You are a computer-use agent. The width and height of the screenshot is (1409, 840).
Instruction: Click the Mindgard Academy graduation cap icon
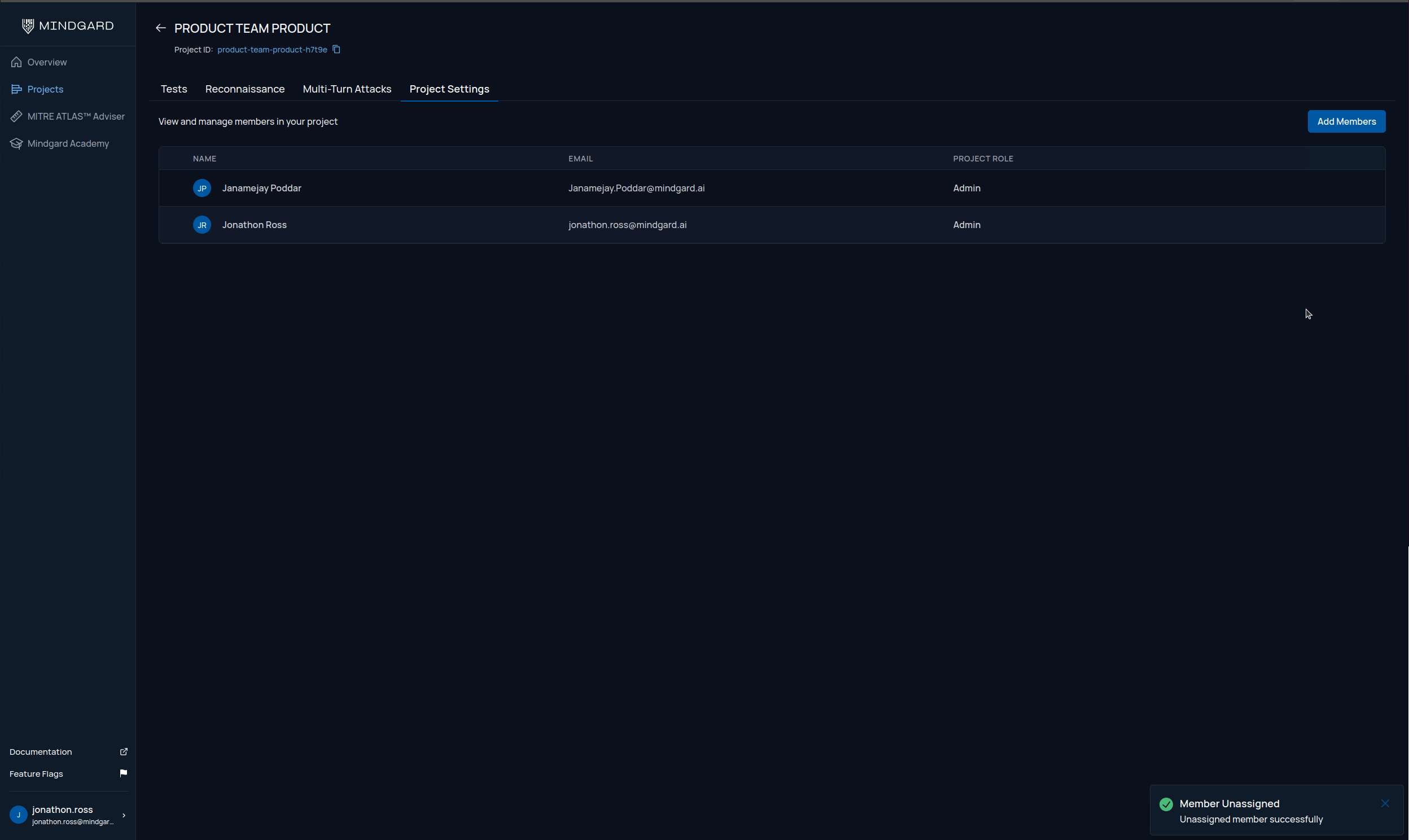(x=16, y=144)
